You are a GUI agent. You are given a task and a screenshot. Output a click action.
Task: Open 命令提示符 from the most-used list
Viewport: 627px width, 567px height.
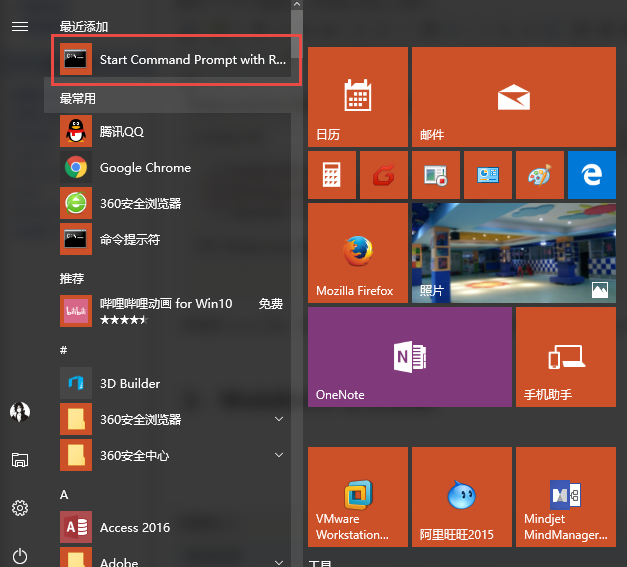pos(175,239)
